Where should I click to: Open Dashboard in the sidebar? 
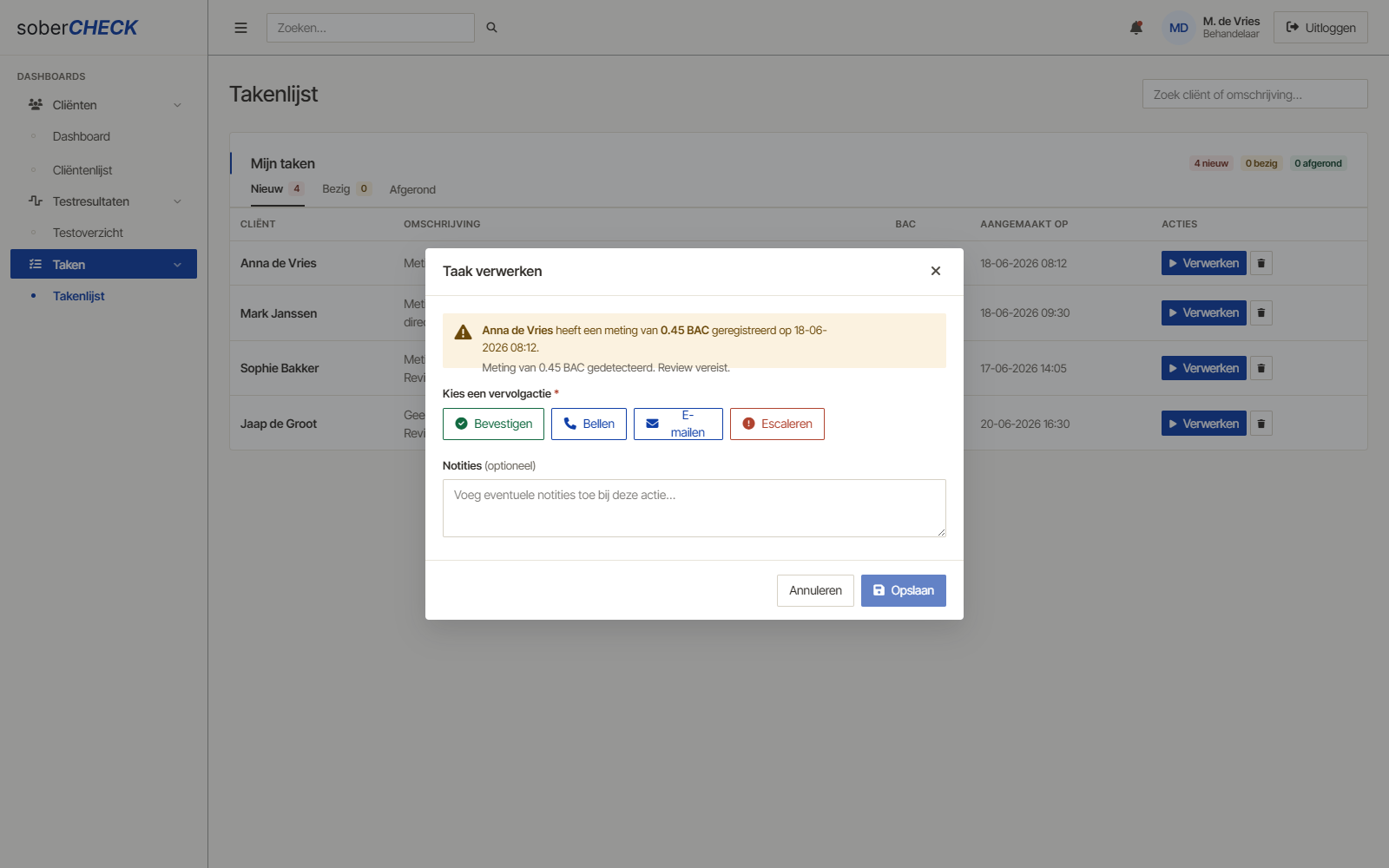tap(82, 136)
